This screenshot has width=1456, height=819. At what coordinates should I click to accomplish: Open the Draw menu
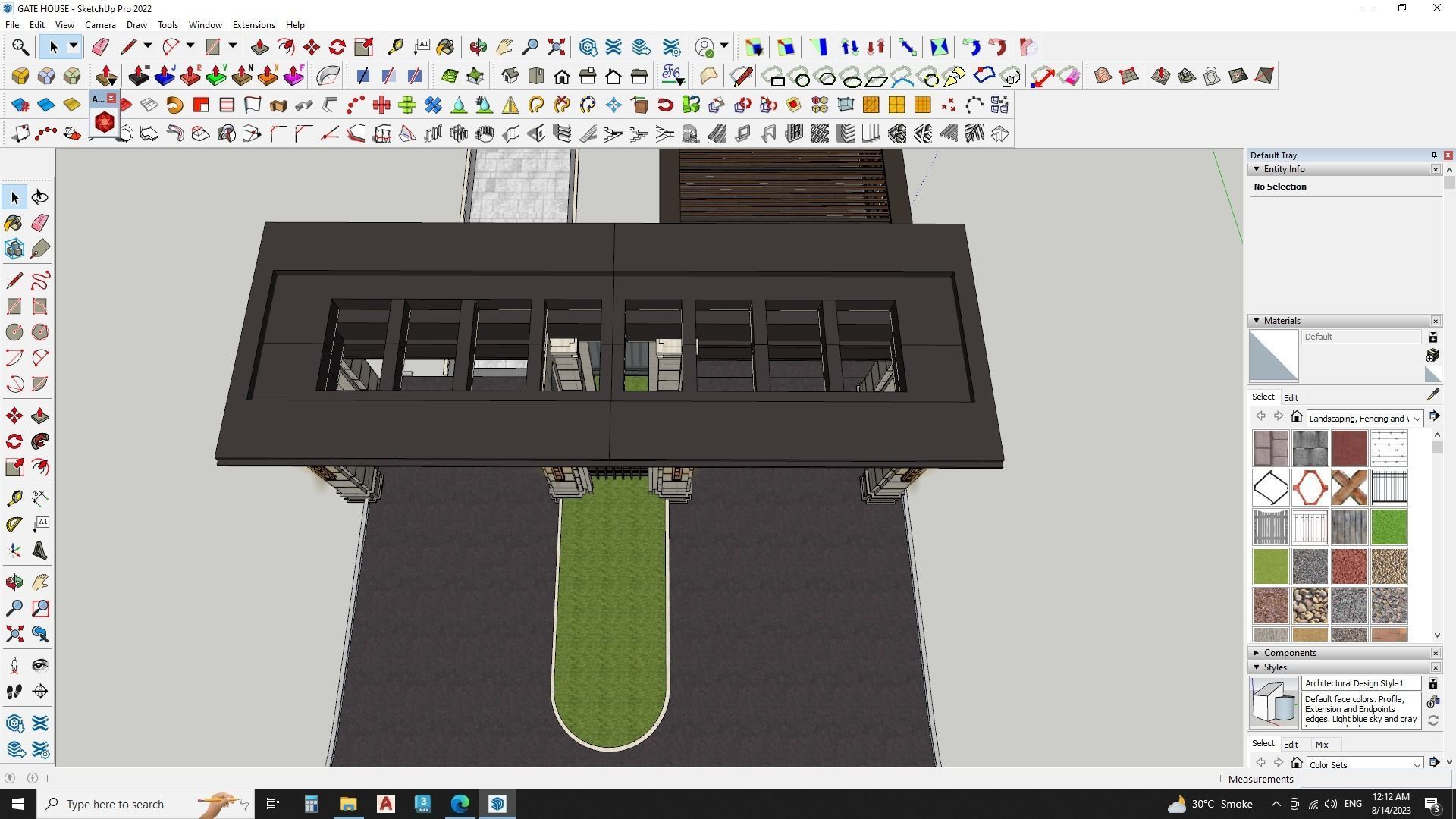tap(136, 25)
